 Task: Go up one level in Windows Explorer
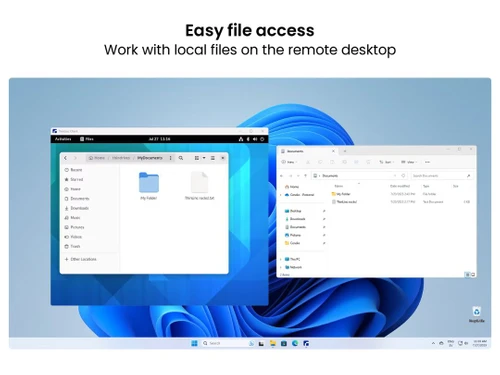(305, 176)
